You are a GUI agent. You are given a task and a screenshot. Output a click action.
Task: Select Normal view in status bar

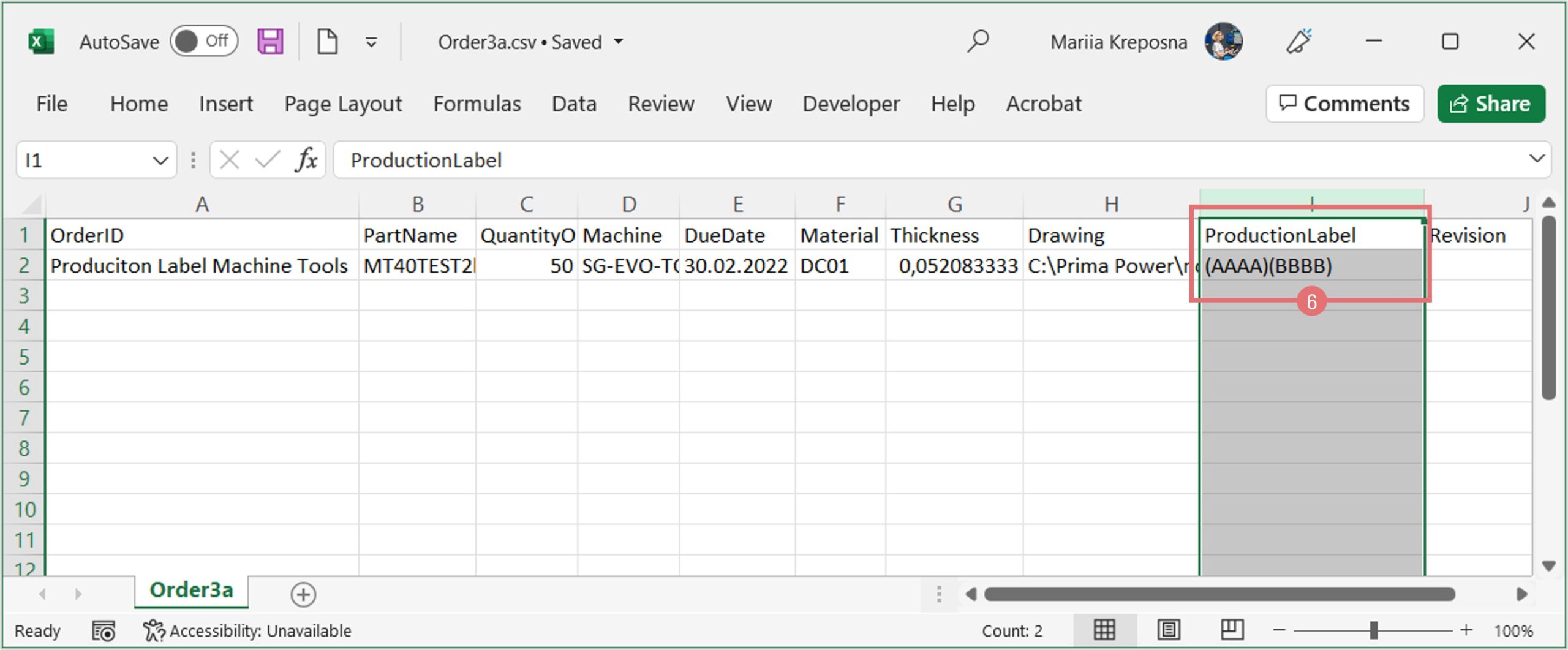point(1104,630)
